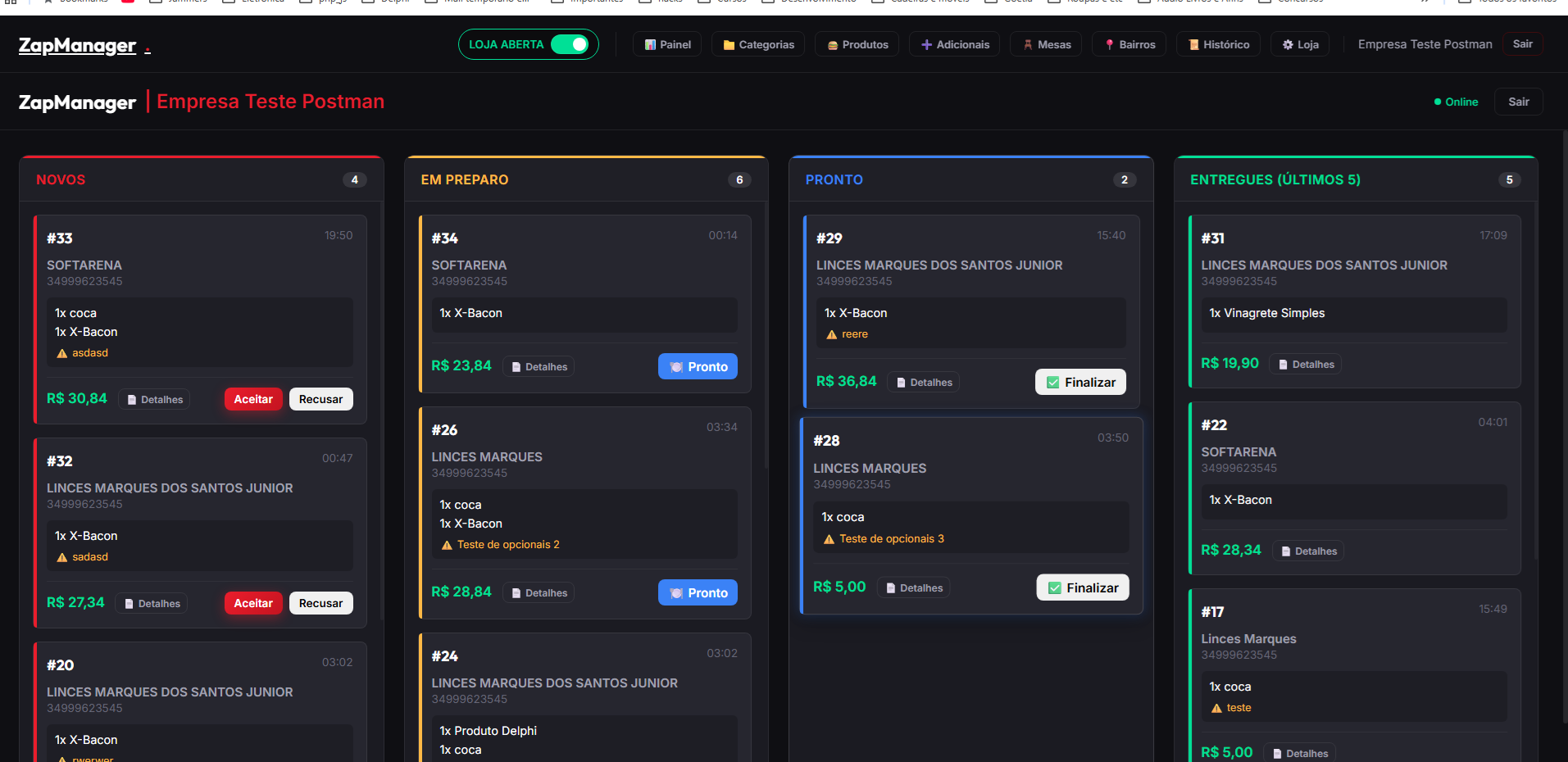This screenshot has height=762, width=1568.
Task: Click '1x Produto Delphi' item
Action: click(x=488, y=731)
